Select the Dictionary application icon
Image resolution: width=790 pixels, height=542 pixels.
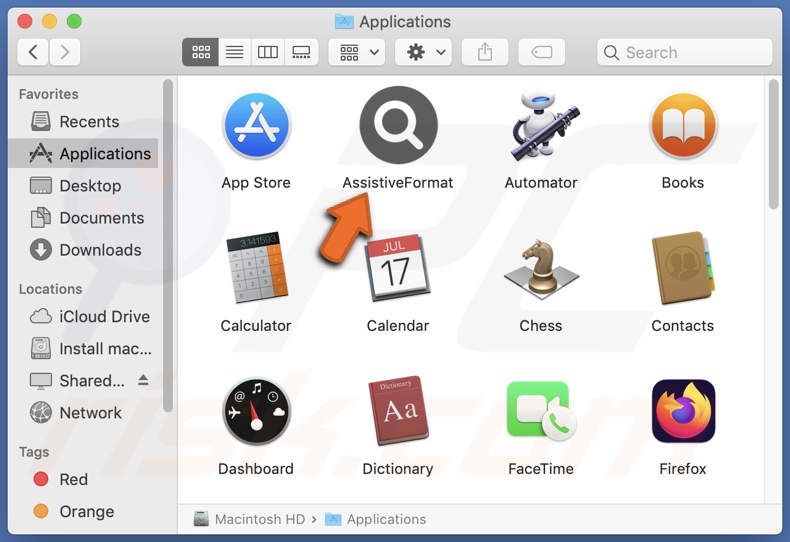click(398, 411)
